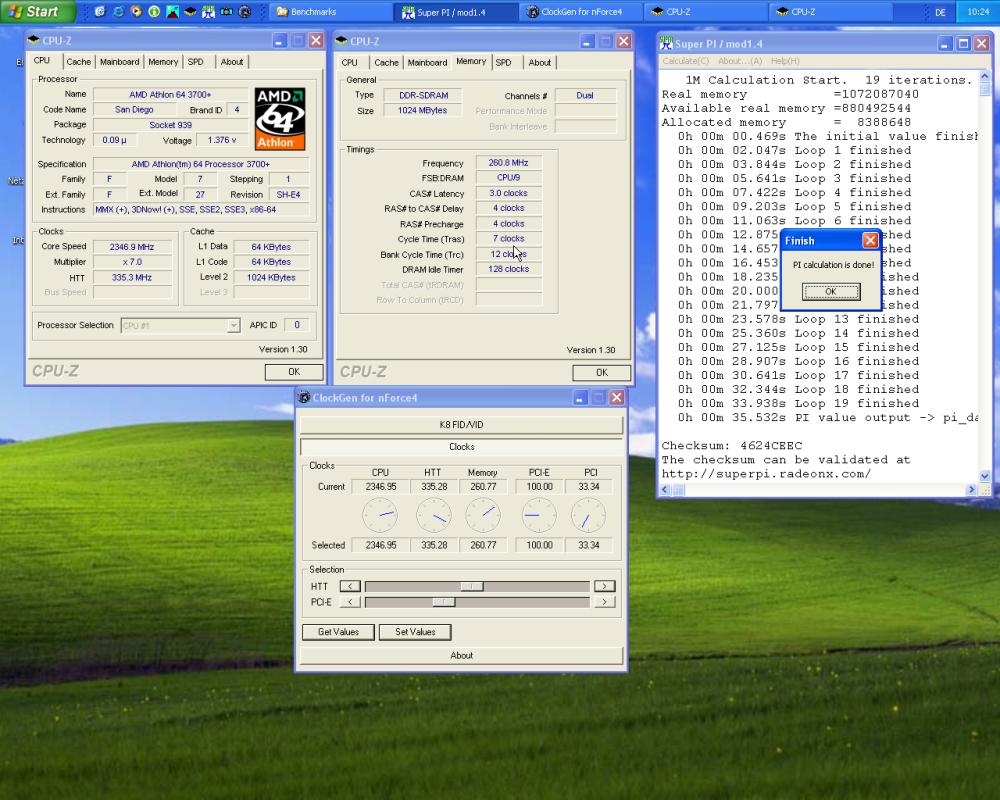Click the AMD Athlon 64 logo in CPU-Z
The height and width of the screenshot is (800, 1000).
coord(280,119)
